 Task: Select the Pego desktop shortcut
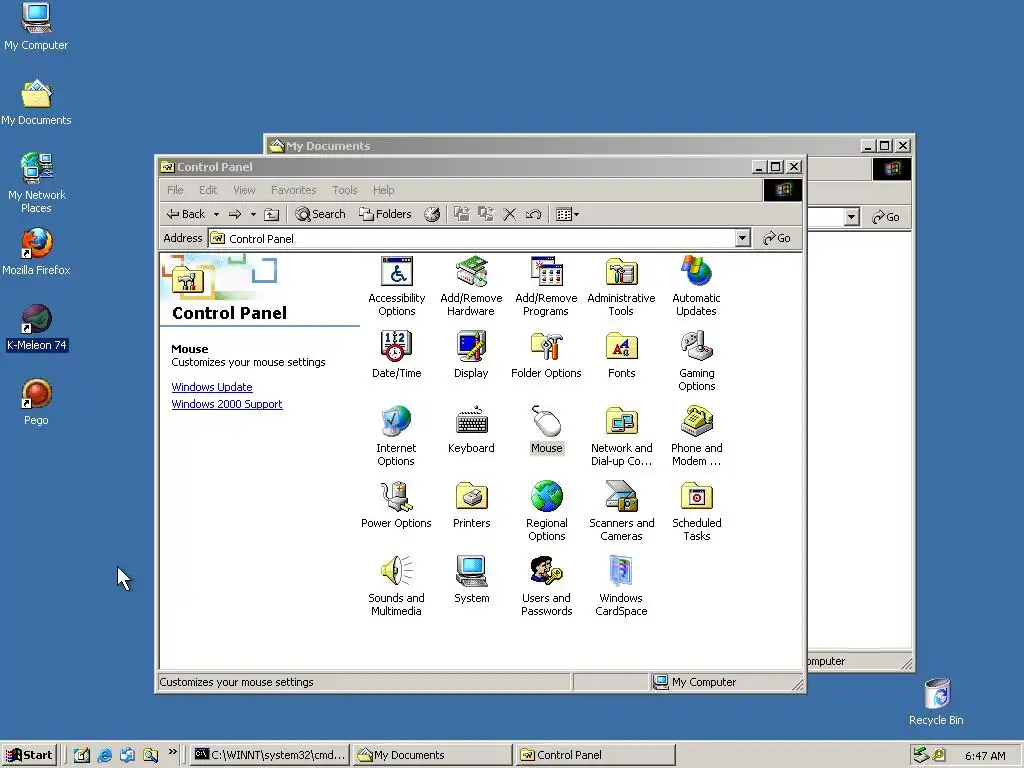tap(36, 402)
